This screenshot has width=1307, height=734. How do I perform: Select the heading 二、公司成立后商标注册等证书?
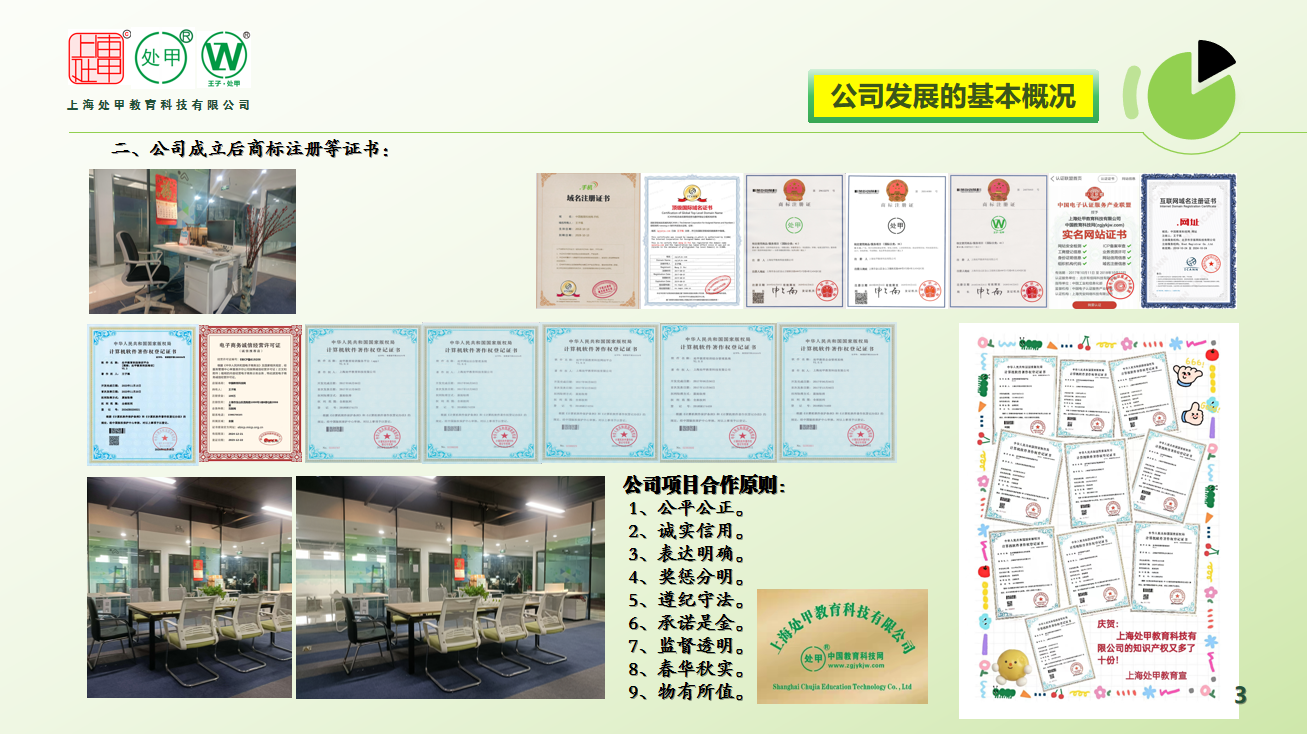click(250, 150)
